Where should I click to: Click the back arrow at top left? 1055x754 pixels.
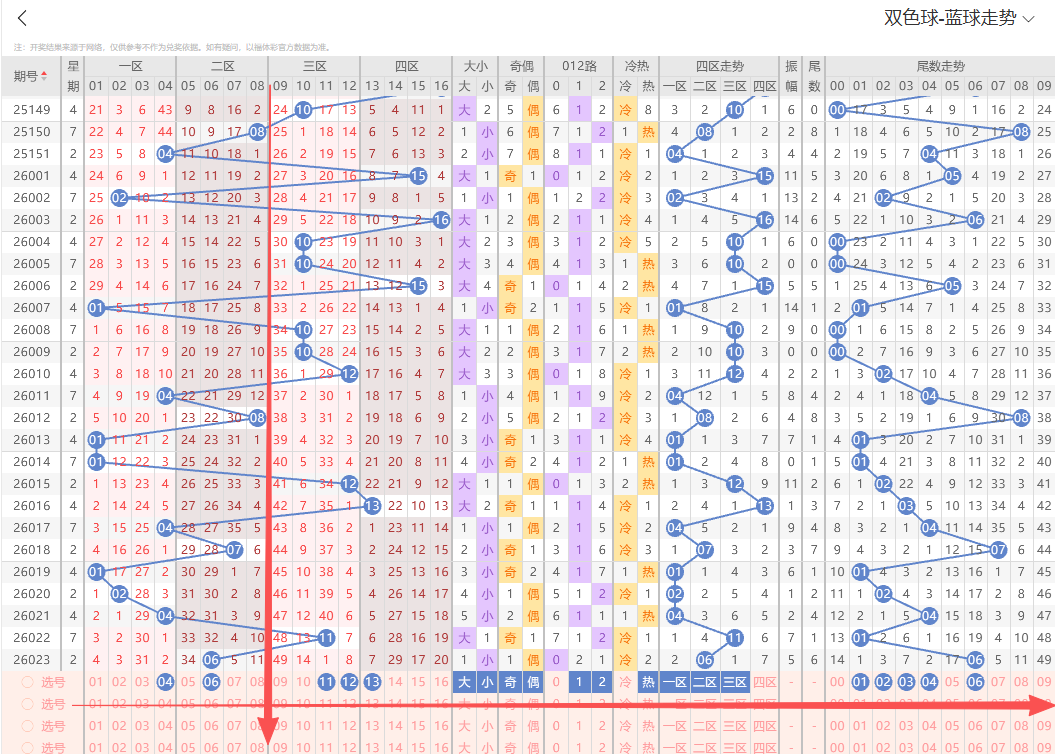(x=23, y=19)
